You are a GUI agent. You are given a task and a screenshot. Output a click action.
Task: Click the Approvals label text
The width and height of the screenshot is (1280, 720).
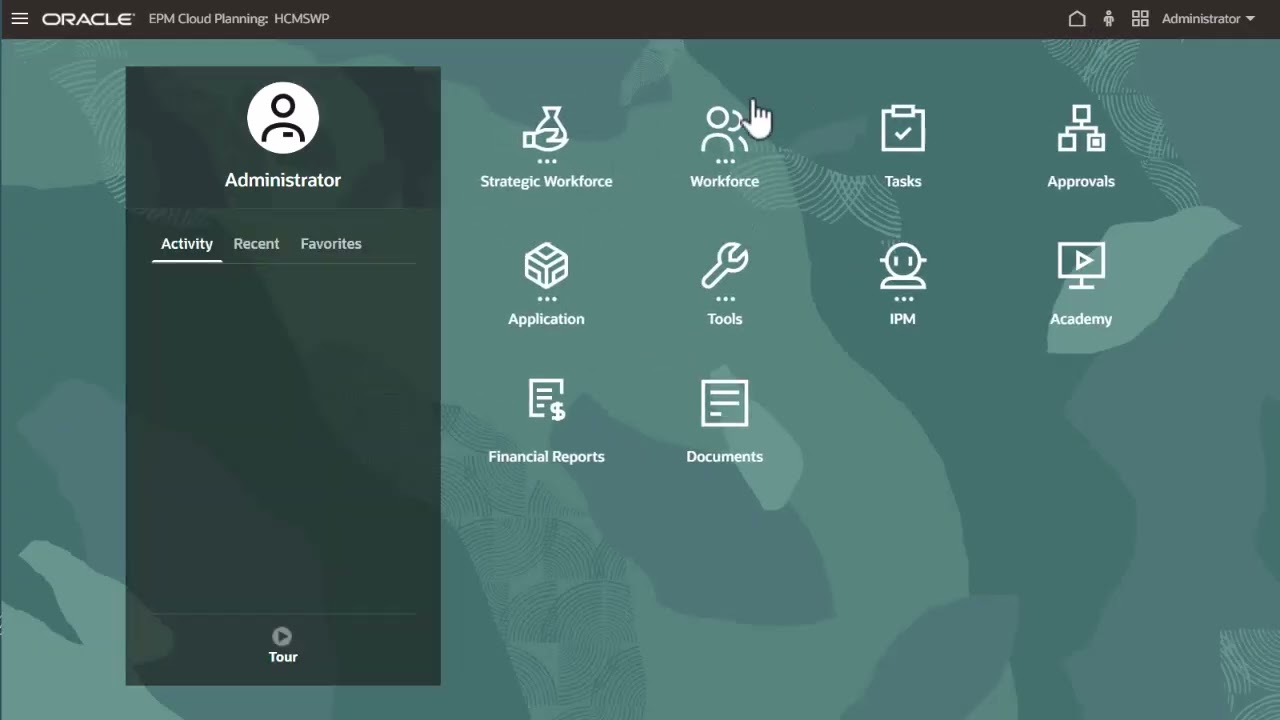(1081, 181)
